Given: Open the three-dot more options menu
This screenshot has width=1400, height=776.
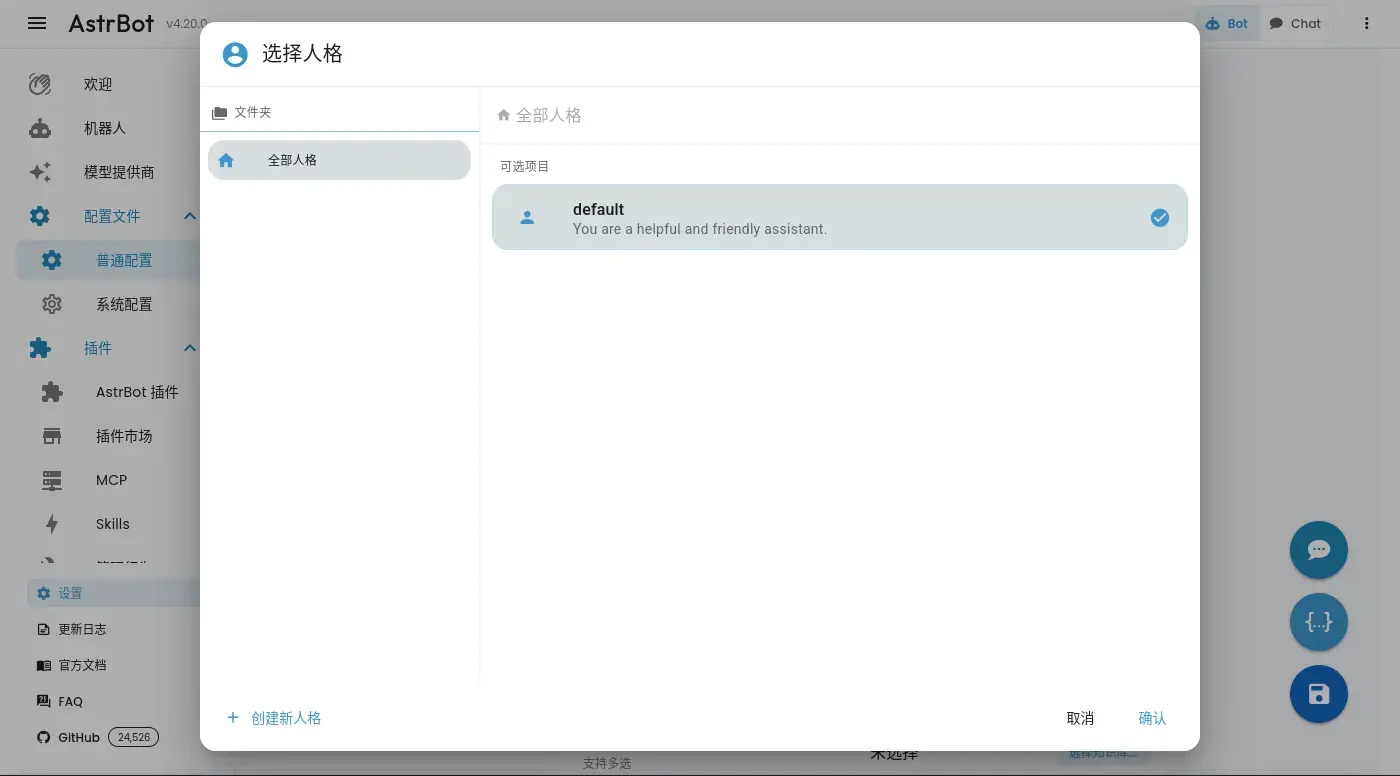Looking at the screenshot, I should click(x=1366, y=24).
